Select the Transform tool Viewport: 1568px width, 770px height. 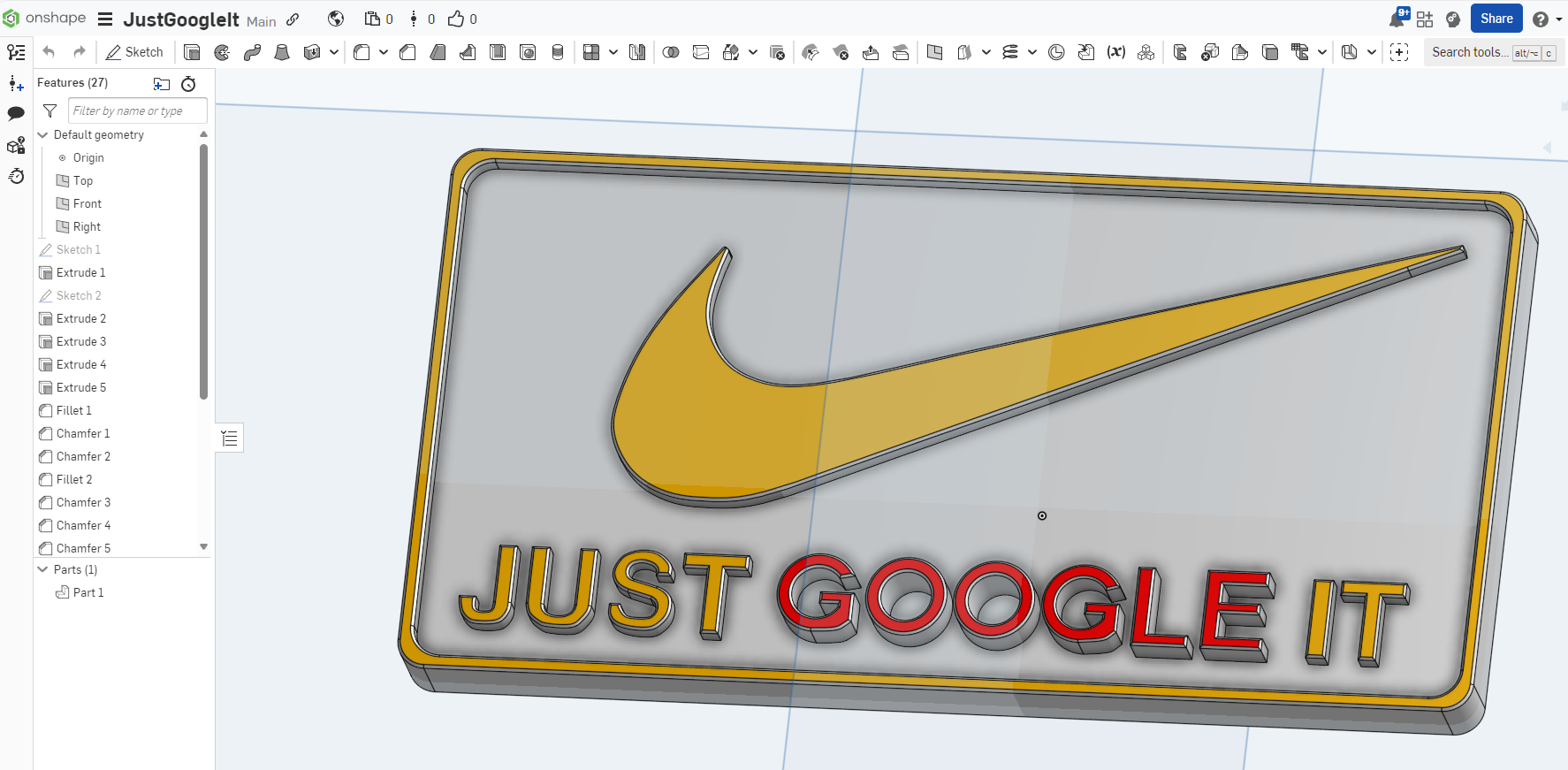pos(731,52)
